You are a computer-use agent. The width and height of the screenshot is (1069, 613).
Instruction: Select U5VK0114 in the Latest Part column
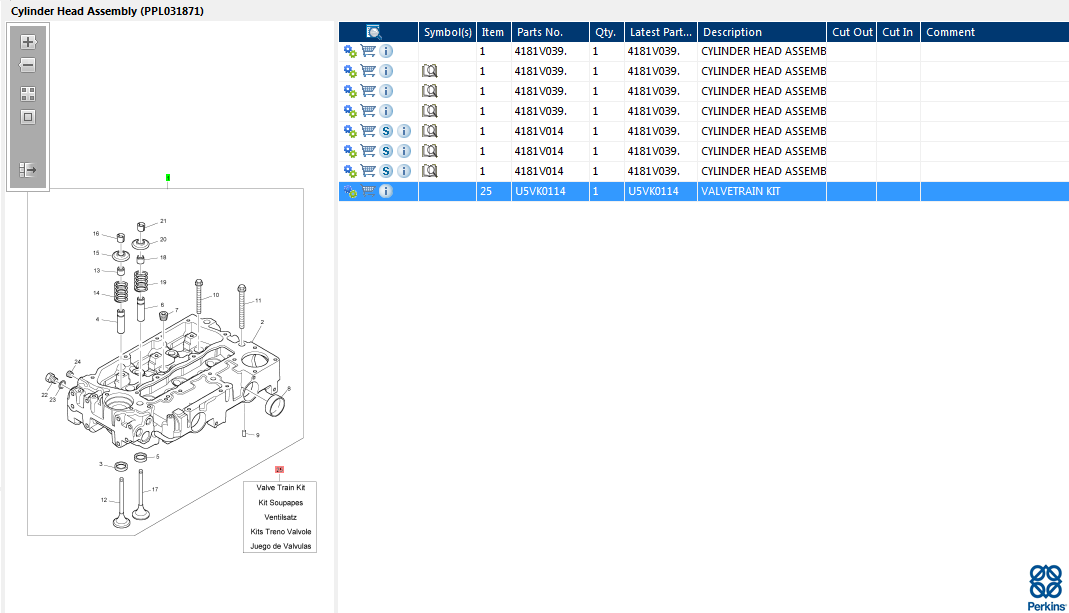pyautogui.click(x=661, y=192)
